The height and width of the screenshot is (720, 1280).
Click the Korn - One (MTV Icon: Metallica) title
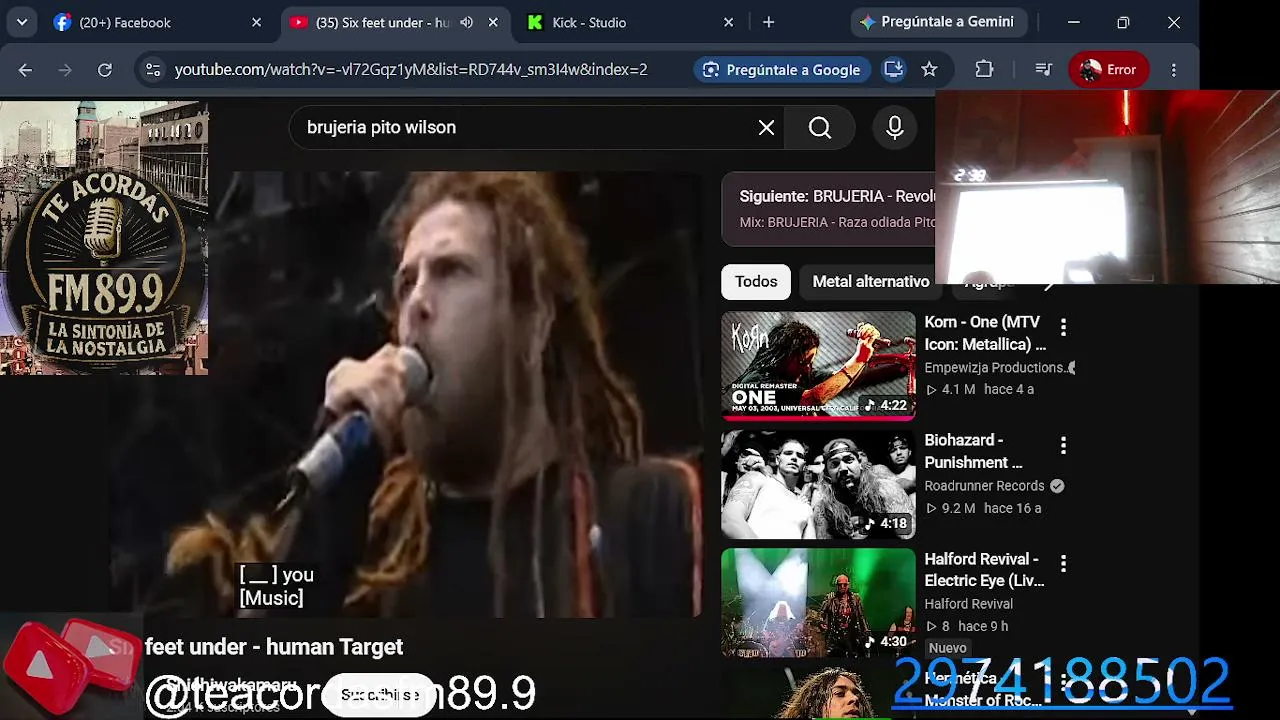pyautogui.click(x=985, y=333)
